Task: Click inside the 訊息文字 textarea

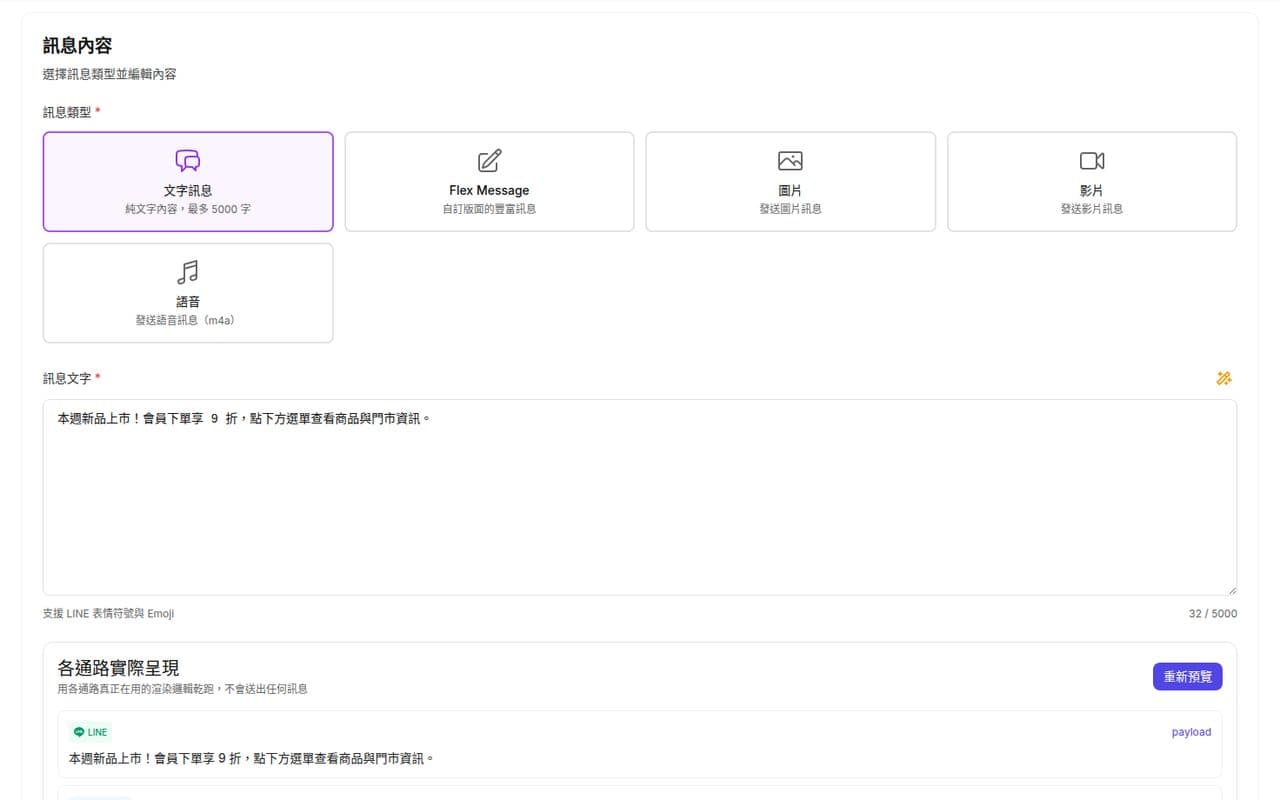Action: [x=640, y=498]
